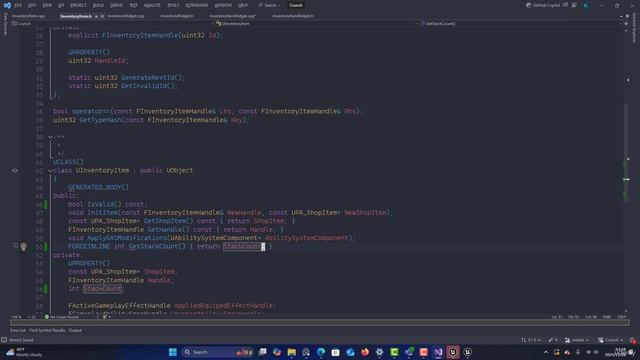
Task: Switch to Visual Studio taskbar icon
Action: pyautogui.click(x=438, y=352)
